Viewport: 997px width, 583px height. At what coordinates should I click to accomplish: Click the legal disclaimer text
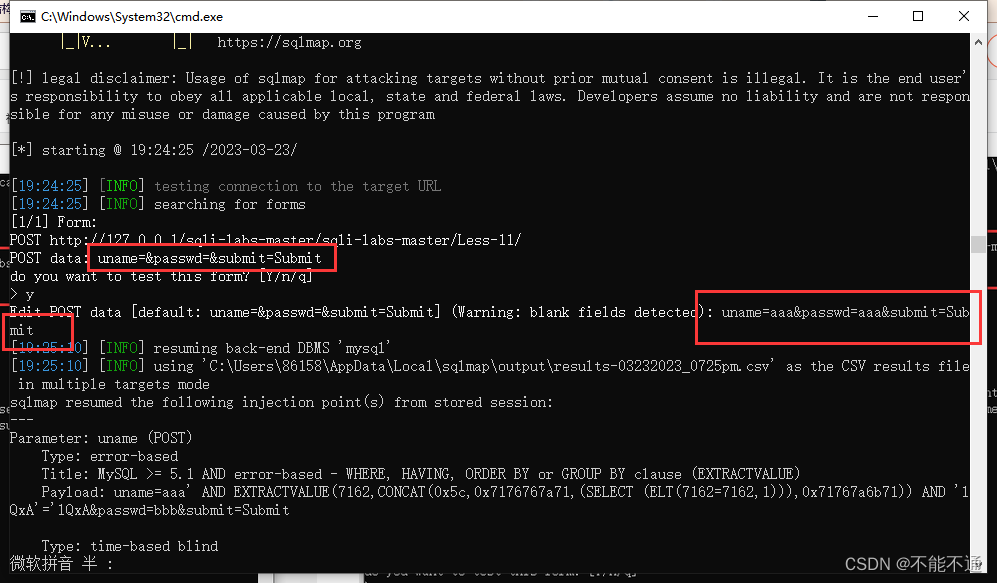[488, 96]
